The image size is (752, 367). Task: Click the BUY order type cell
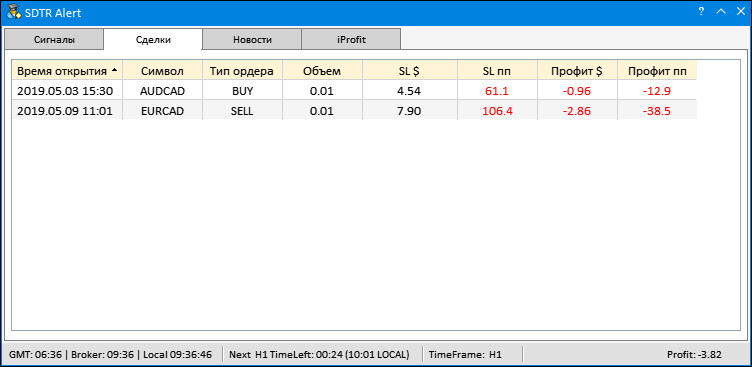[242, 91]
